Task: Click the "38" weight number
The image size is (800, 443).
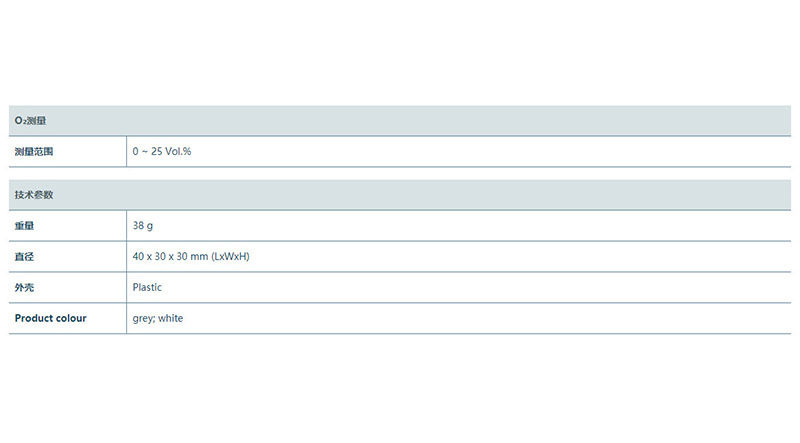Action: [x=138, y=226]
